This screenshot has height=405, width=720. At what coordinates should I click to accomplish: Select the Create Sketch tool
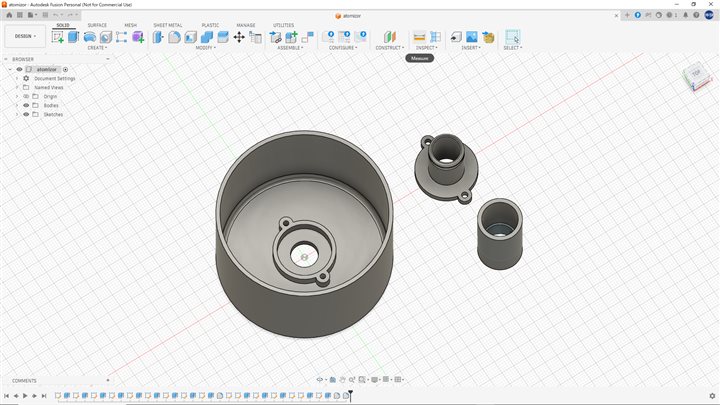coord(57,37)
